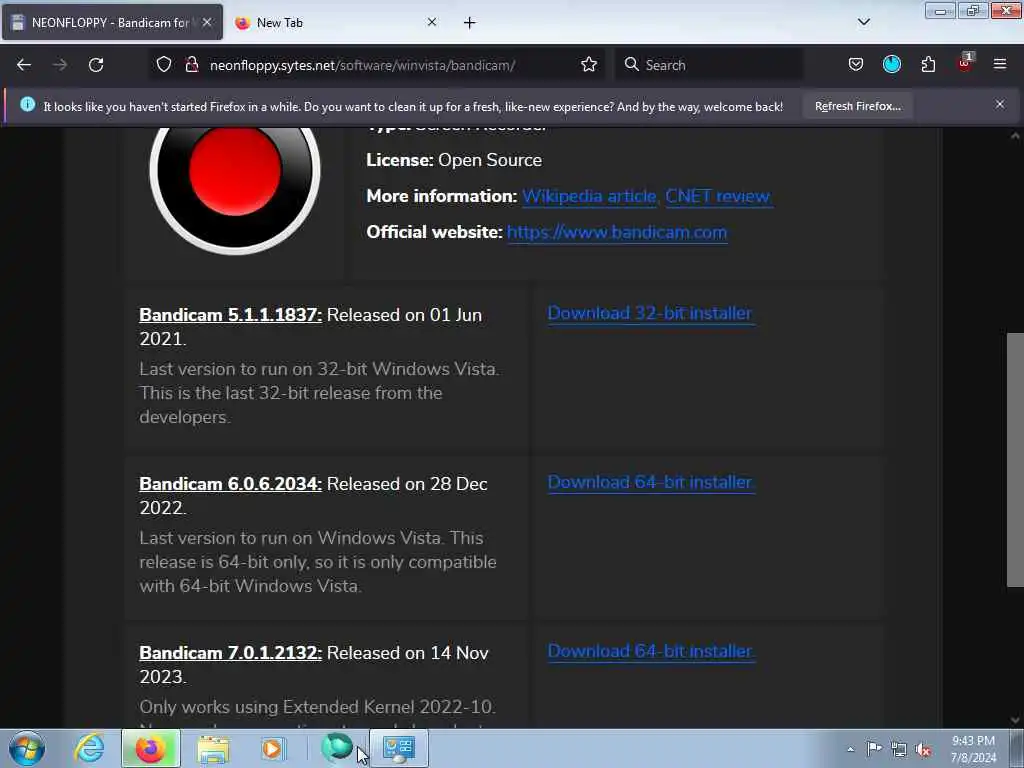The width and height of the screenshot is (1024, 768).
Task: Open the shield tracking protection icon
Action: (x=164, y=64)
